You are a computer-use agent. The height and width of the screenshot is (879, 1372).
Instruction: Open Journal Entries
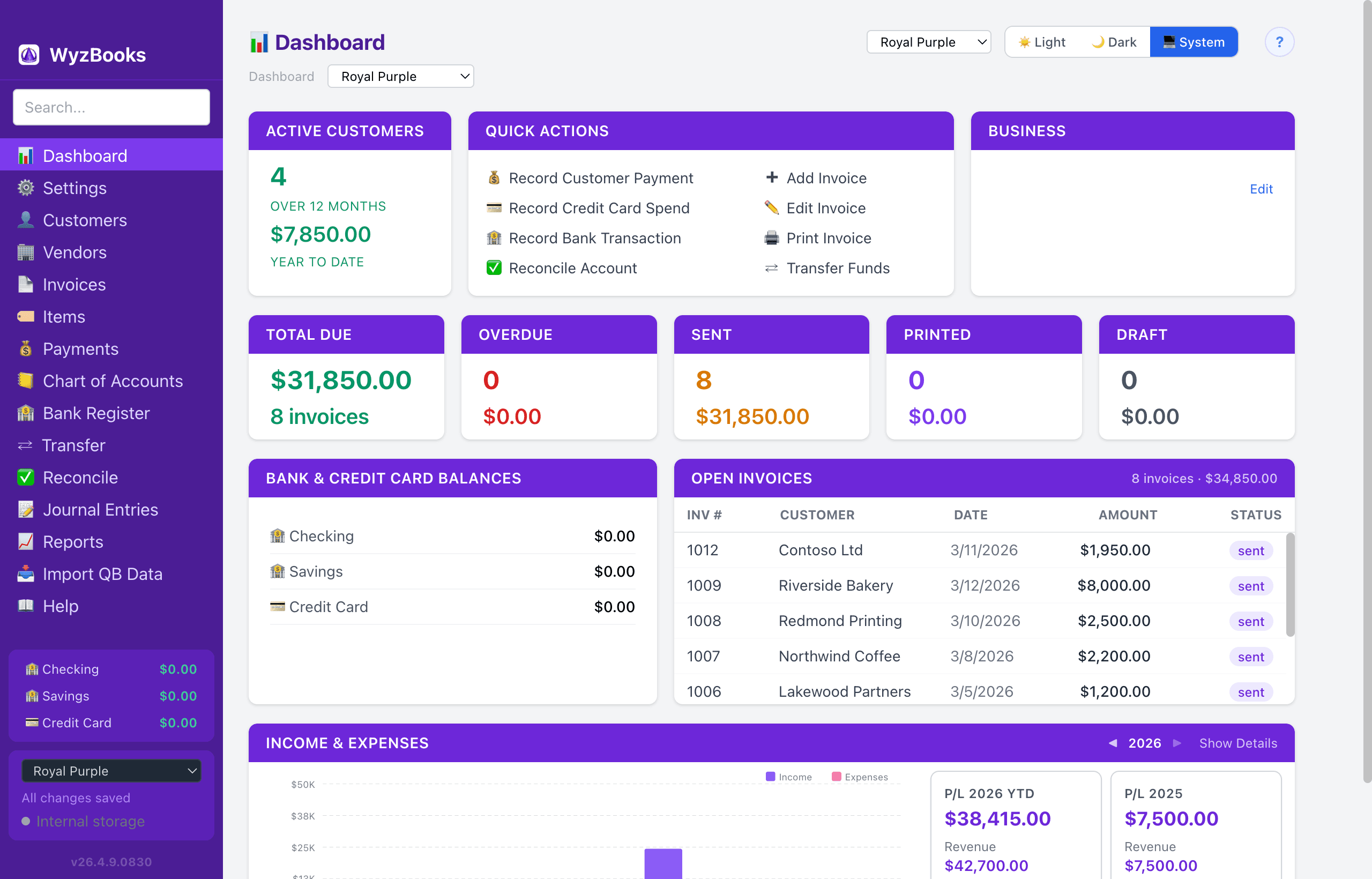click(100, 509)
